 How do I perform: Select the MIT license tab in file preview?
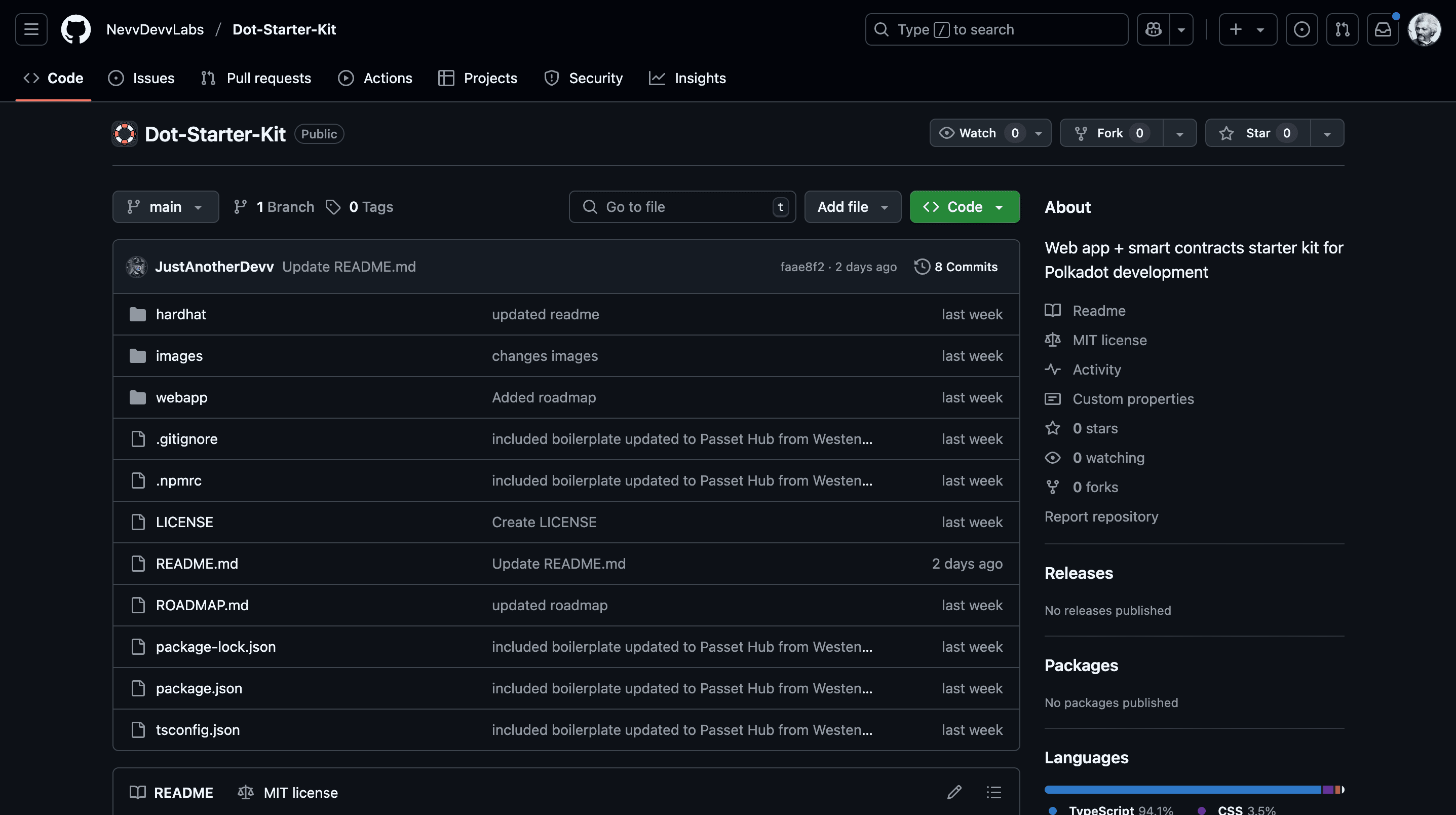tap(288, 792)
